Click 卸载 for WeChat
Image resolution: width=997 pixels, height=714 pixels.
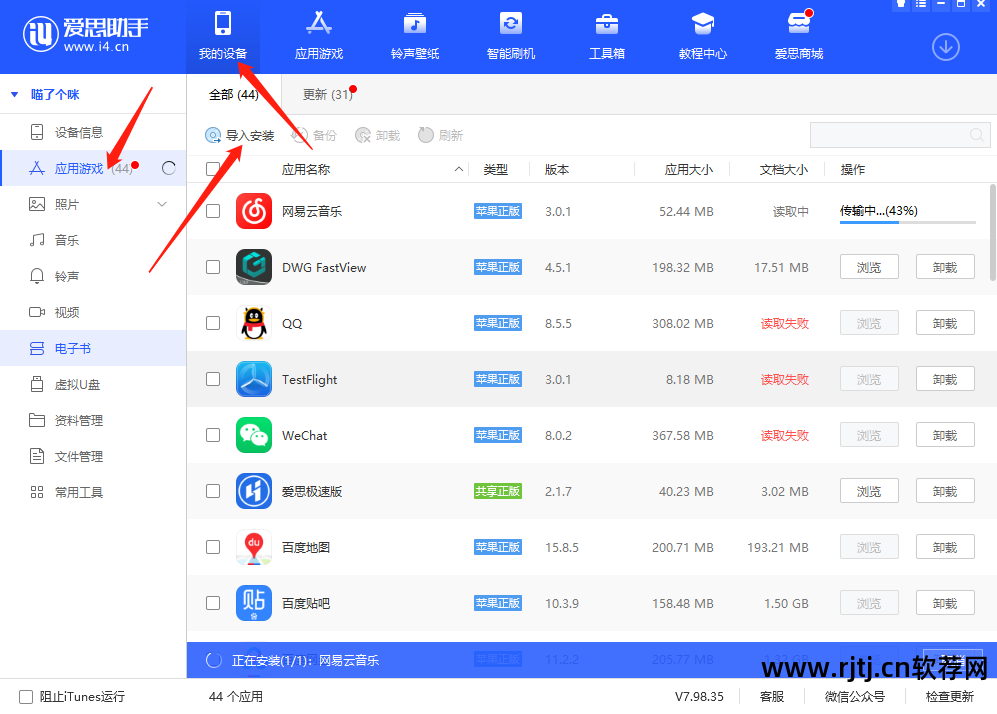pyautogui.click(x=945, y=435)
